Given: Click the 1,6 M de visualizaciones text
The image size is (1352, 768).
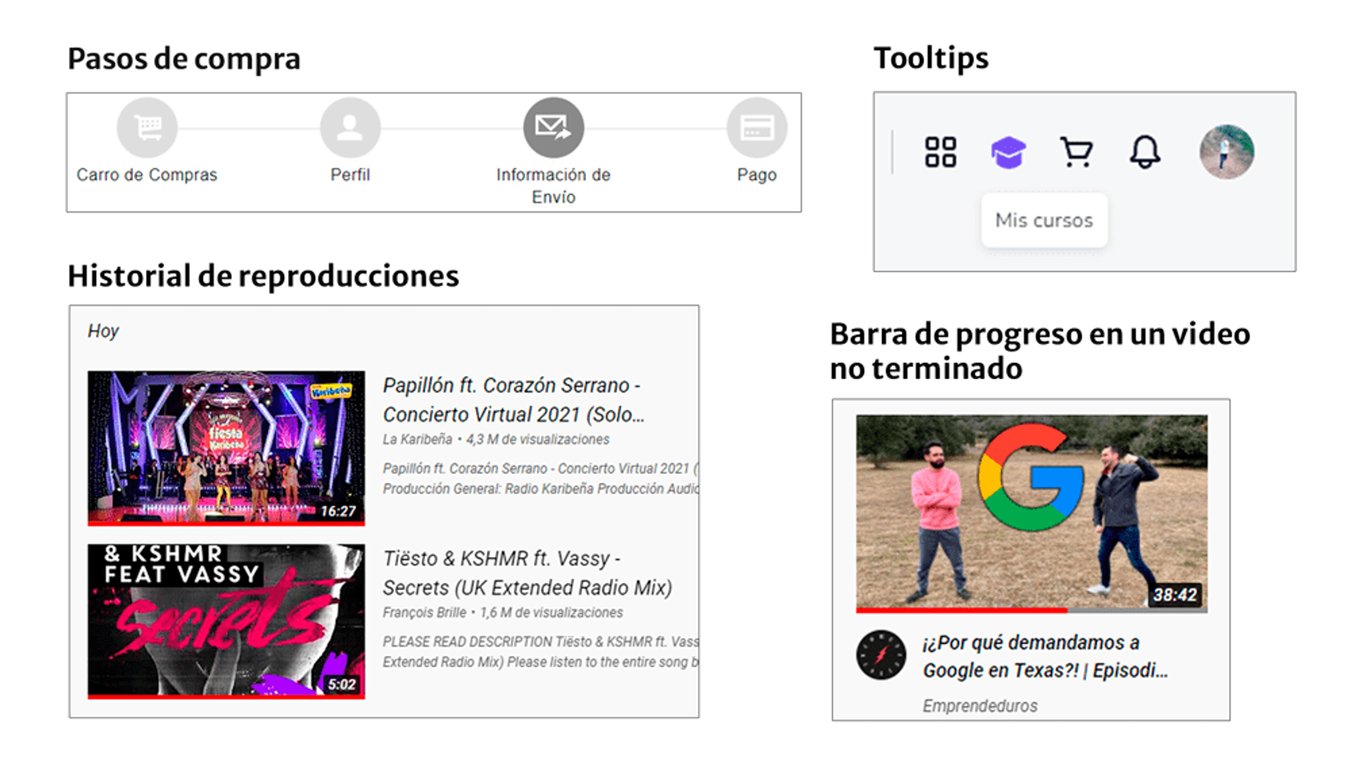Looking at the screenshot, I should [x=551, y=612].
